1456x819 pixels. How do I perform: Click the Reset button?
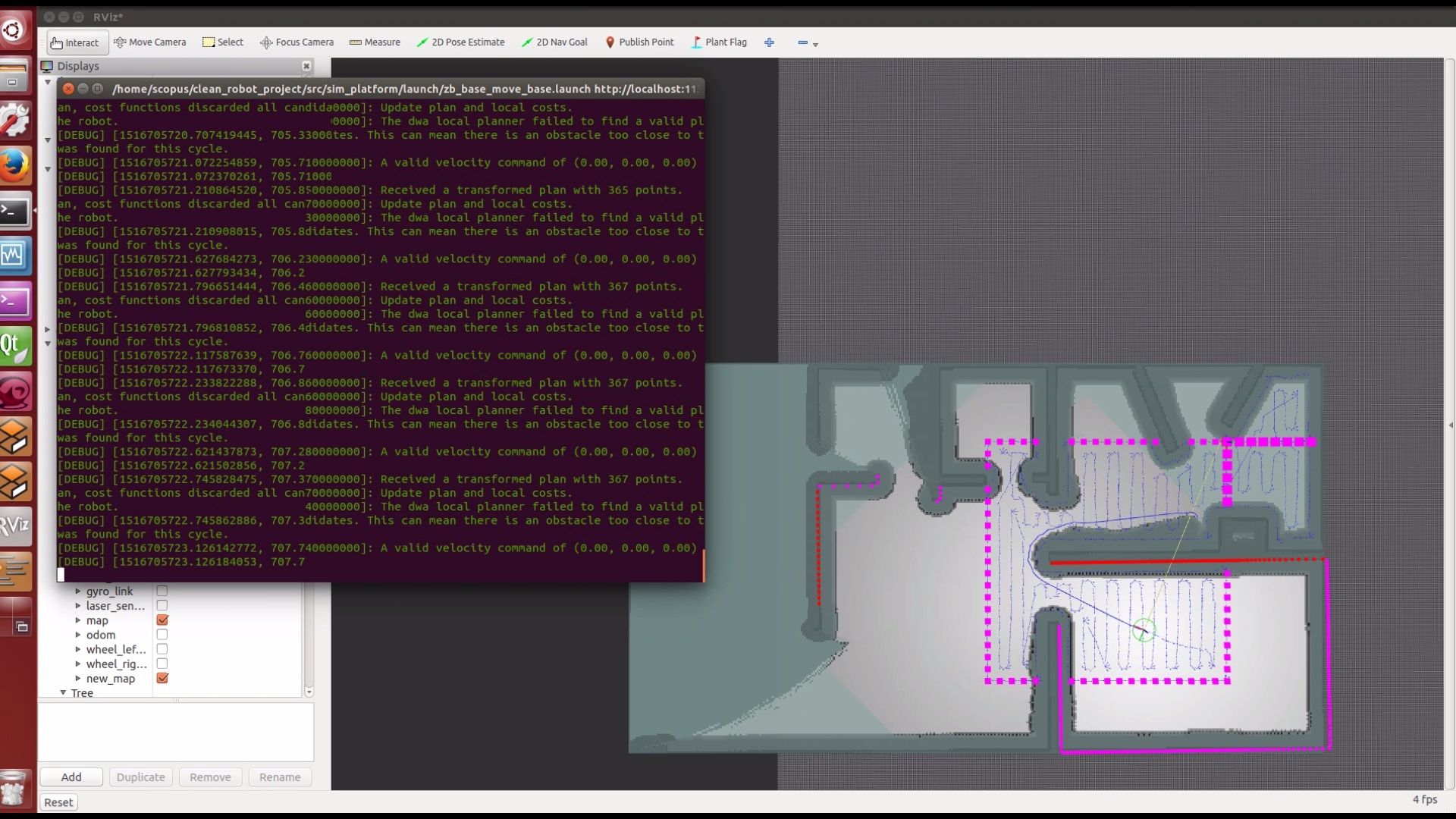click(58, 802)
